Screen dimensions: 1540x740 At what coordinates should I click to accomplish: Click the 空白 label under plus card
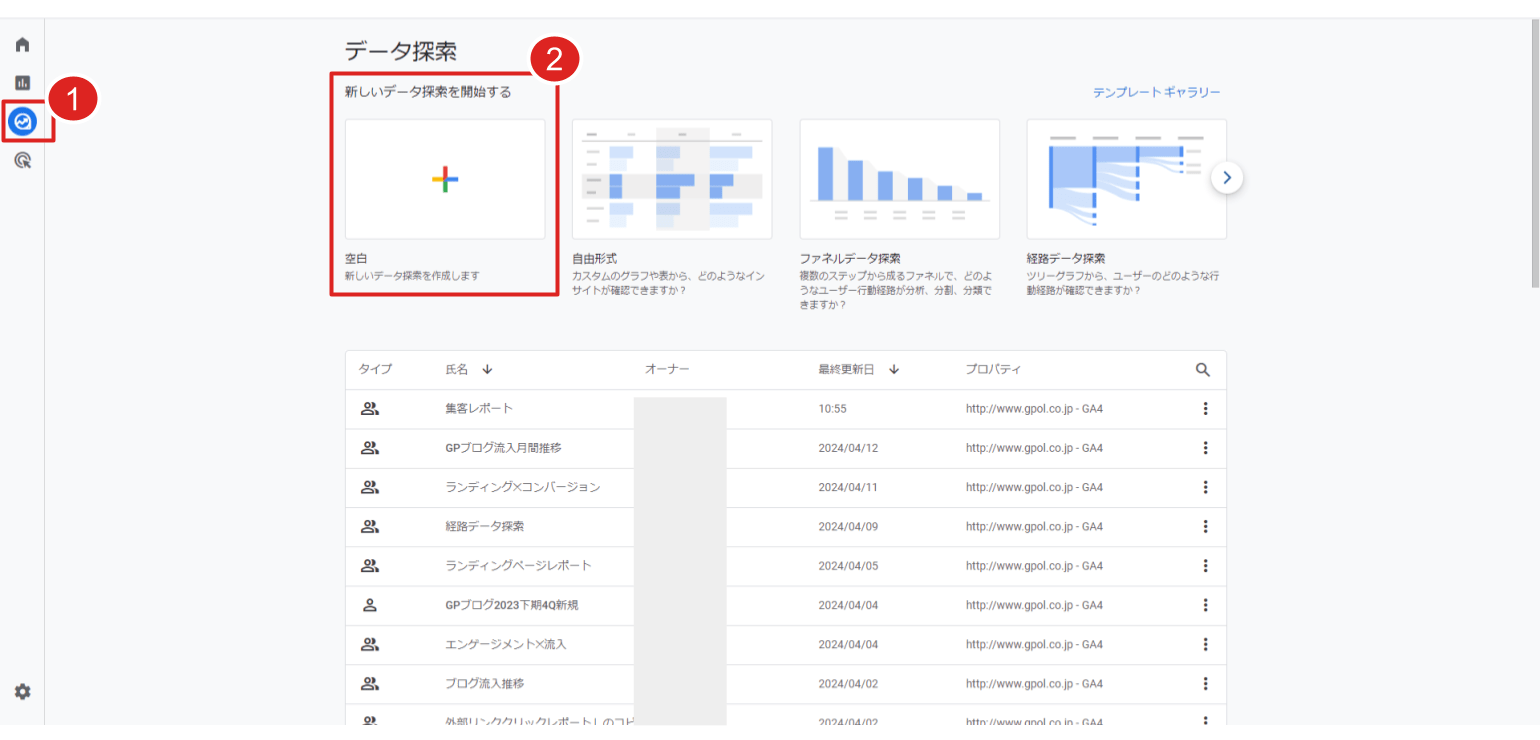(x=355, y=258)
